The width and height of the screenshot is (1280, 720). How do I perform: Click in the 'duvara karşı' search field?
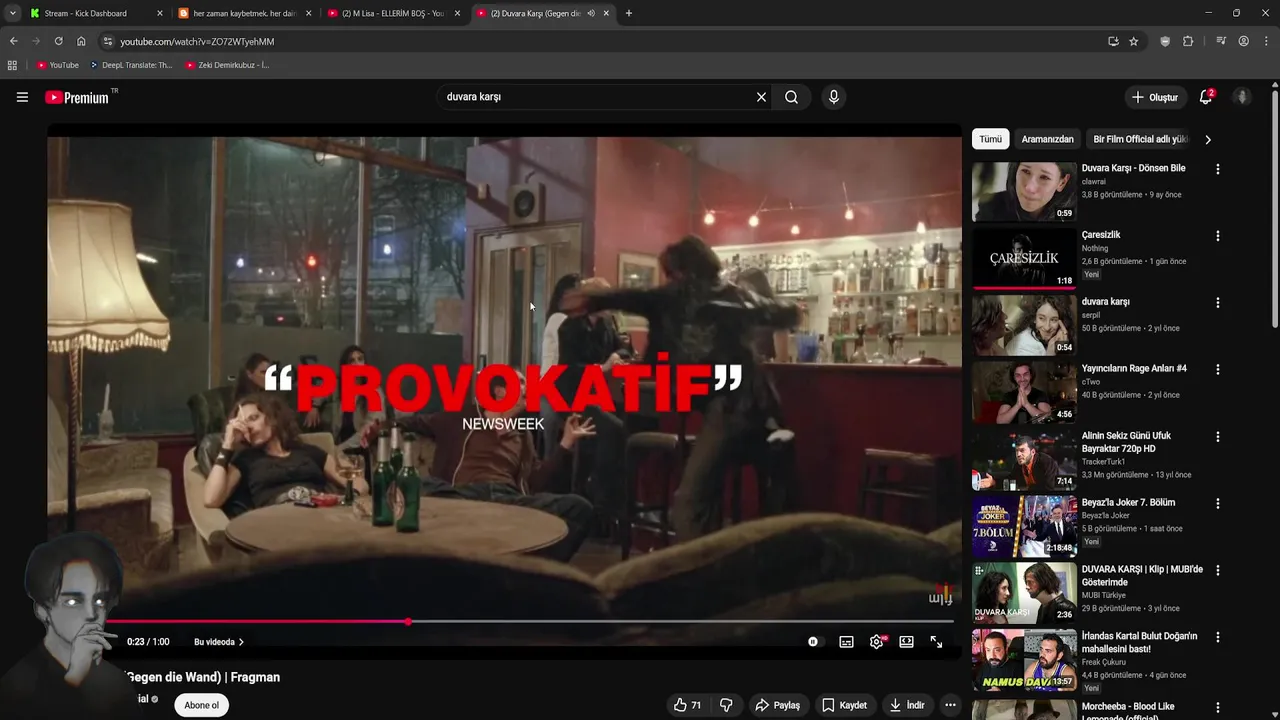[x=595, y=97]
